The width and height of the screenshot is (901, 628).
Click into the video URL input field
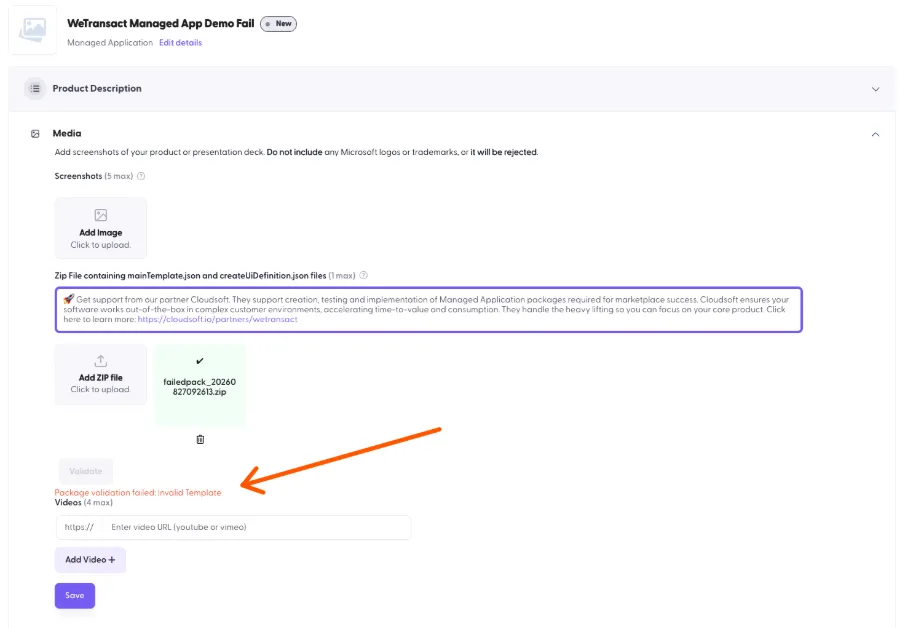tap(256, 527)
